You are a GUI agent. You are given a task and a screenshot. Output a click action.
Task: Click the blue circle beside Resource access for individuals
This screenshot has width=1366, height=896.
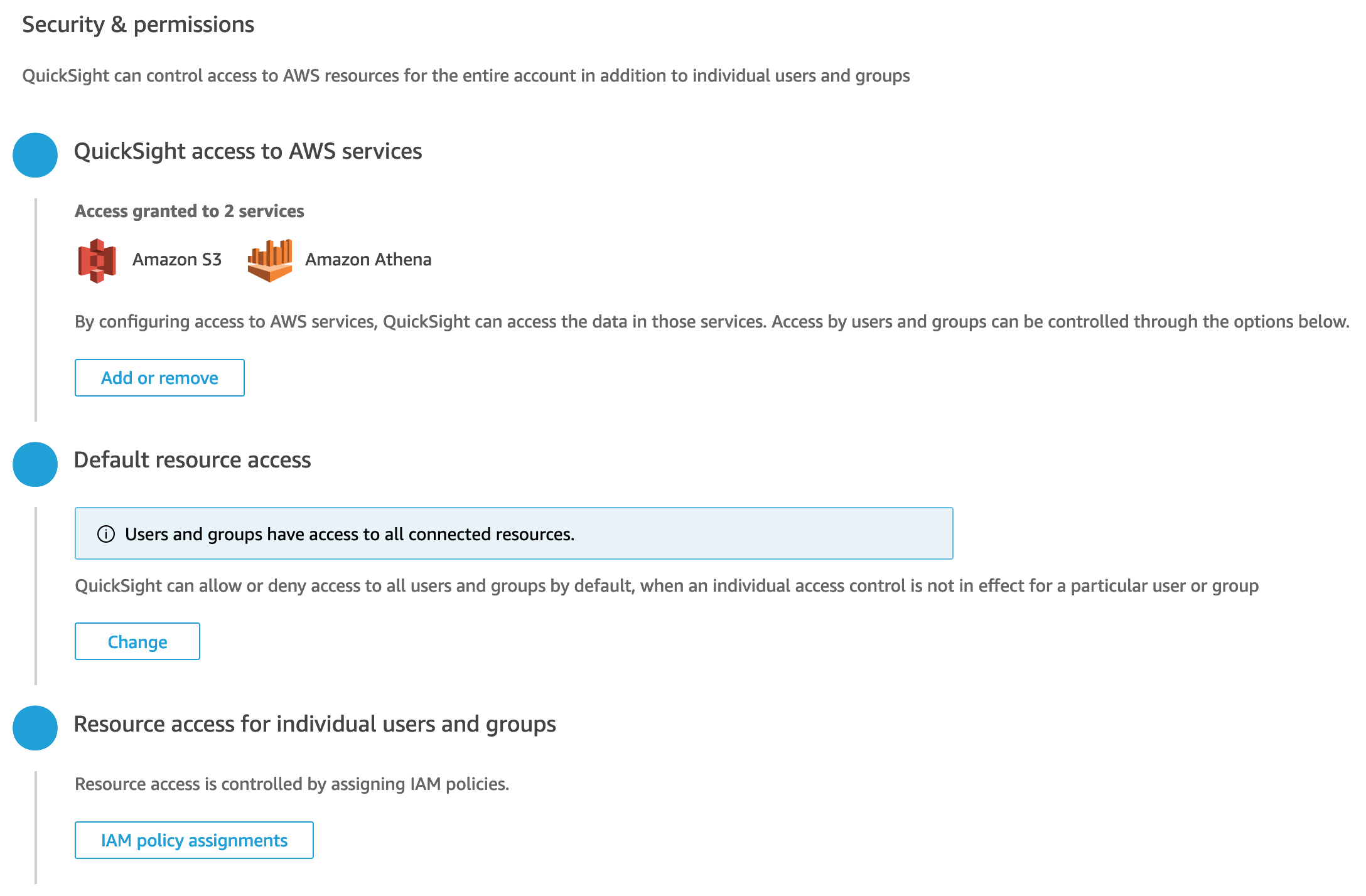point(35,728)
